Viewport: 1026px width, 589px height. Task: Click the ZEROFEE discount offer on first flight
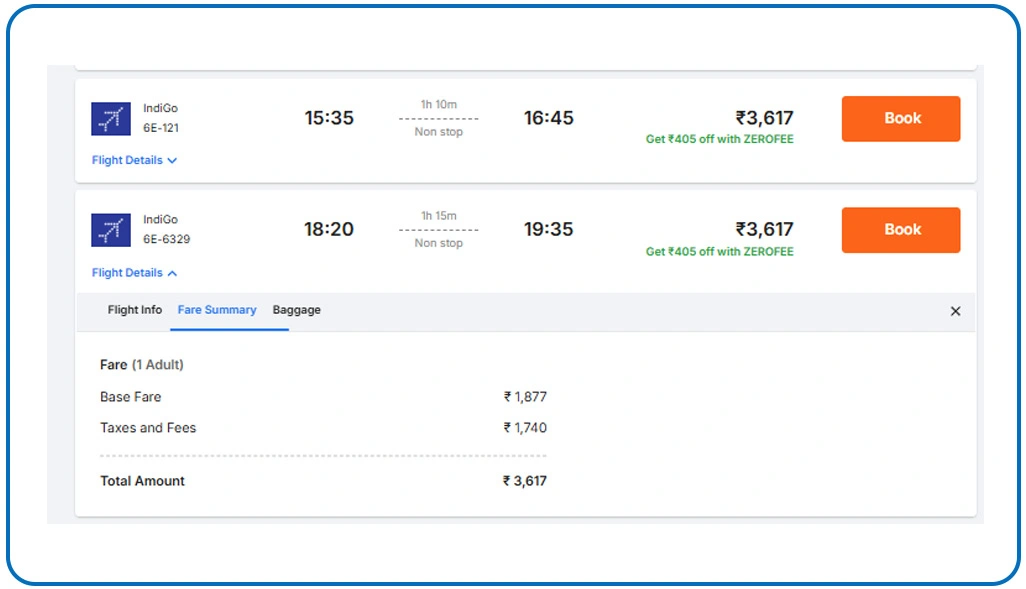tap(720, 139)
